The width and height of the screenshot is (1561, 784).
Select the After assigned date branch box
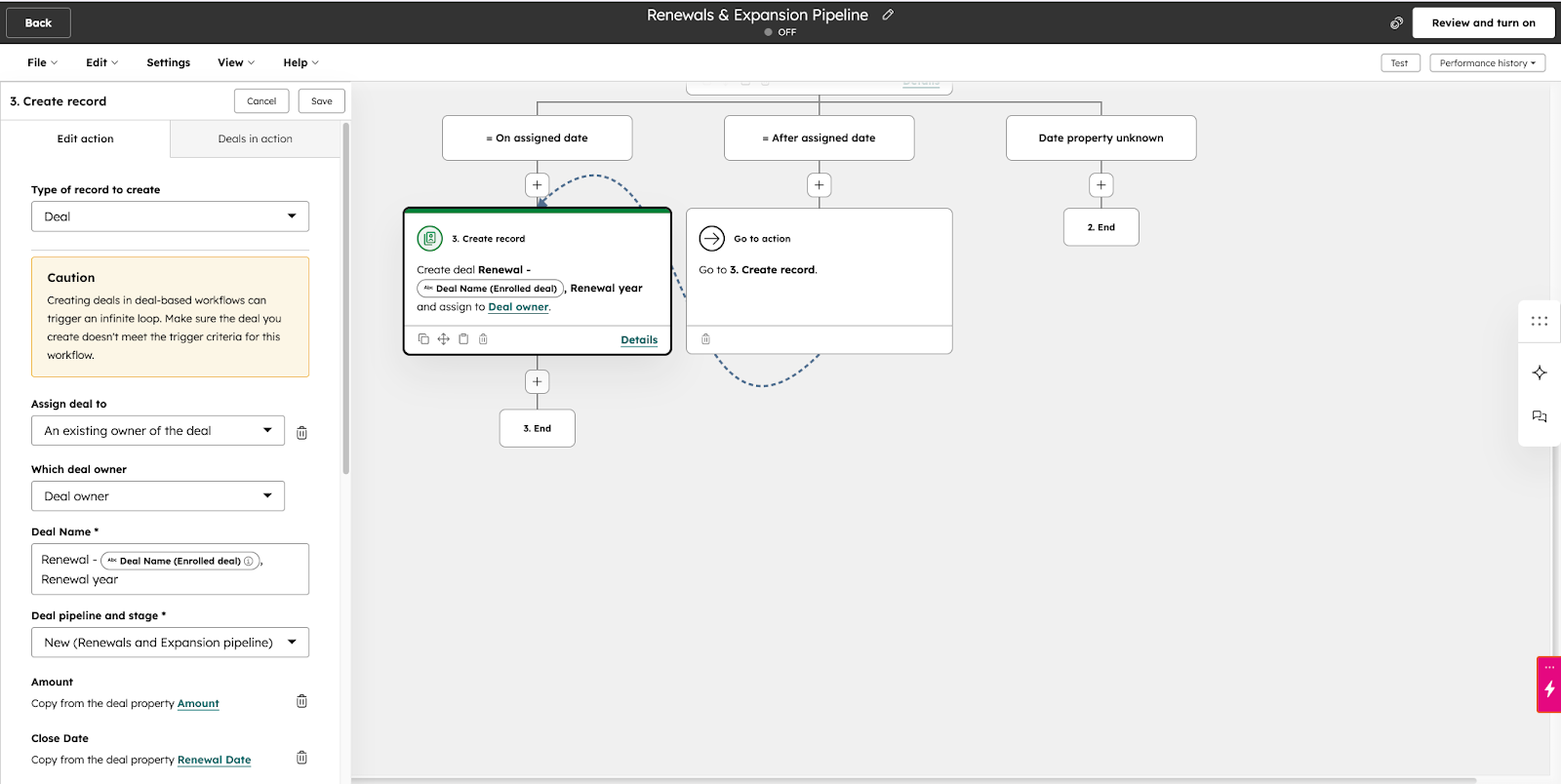[x=819, y=137]
